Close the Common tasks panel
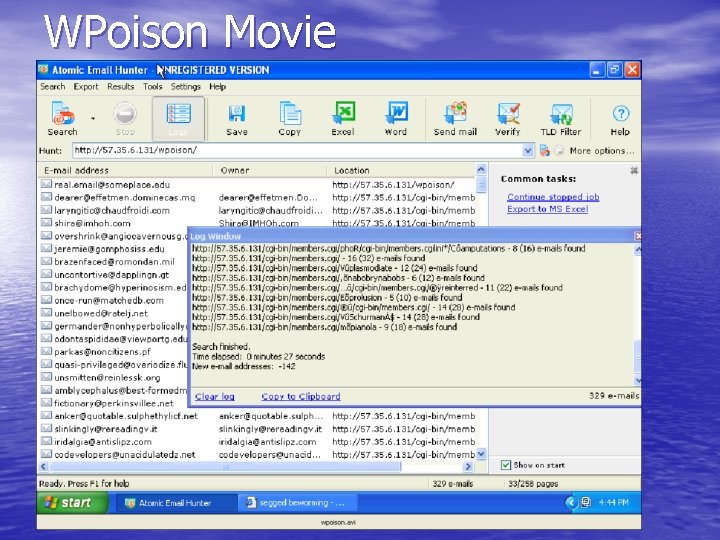This screenshot has width=720, height=540. [x=634, y=170]
